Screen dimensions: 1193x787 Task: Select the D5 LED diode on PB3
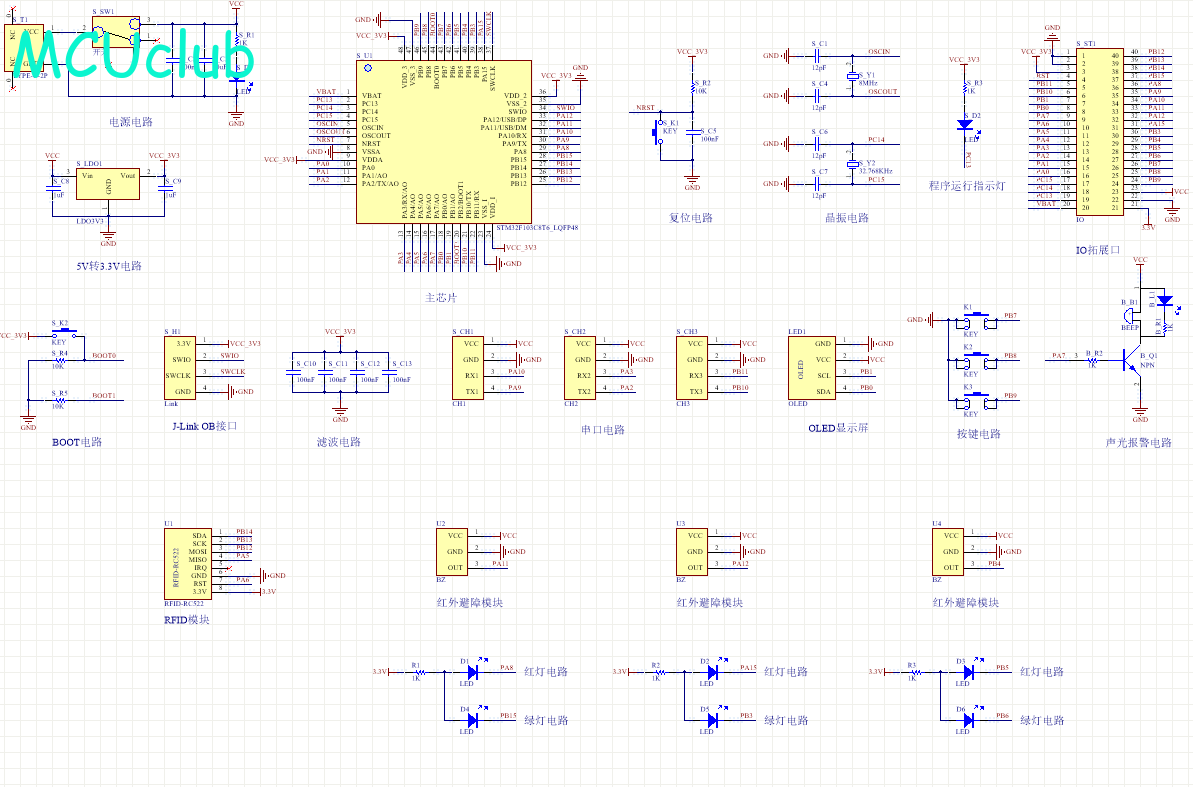[x=713, y=720]
